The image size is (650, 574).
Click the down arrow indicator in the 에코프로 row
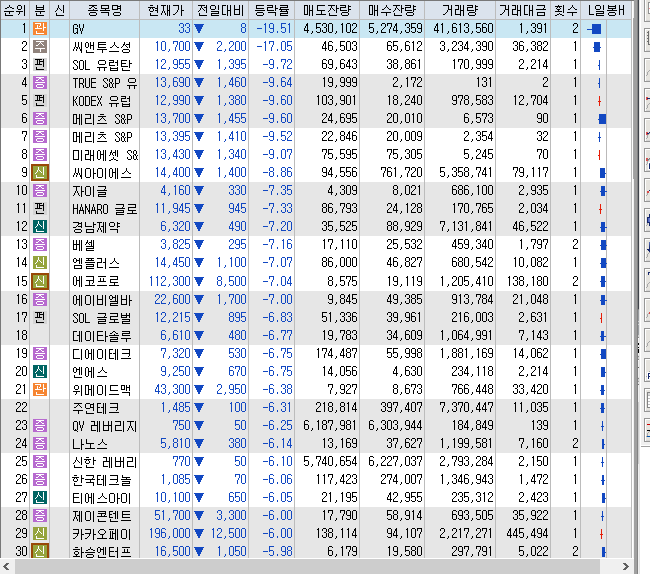(199, 281)
